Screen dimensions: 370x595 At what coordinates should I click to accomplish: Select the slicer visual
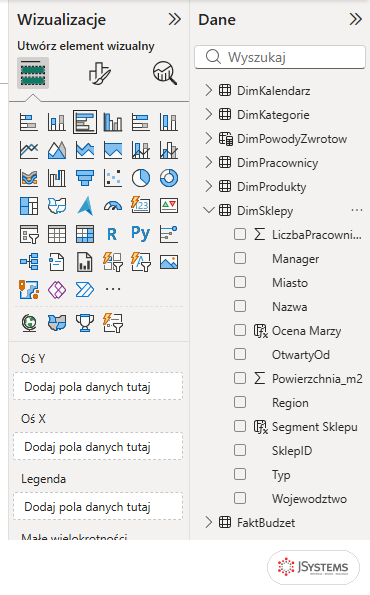click(x=29, y=234)
